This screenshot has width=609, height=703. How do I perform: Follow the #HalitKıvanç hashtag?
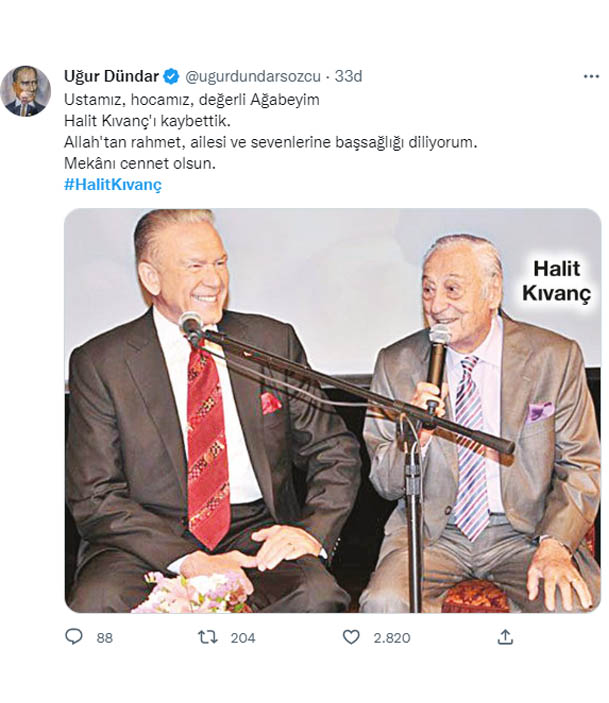coord(113,184)
